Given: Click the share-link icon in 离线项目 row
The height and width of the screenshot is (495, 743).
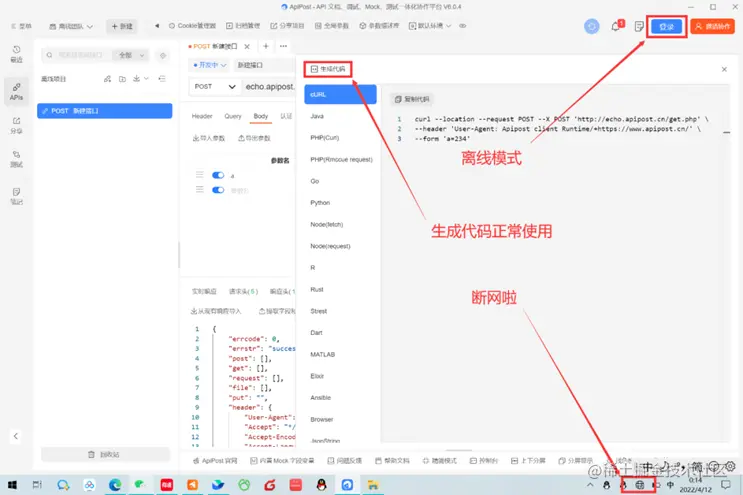Looking at the screenshot, I should (108, 79).
